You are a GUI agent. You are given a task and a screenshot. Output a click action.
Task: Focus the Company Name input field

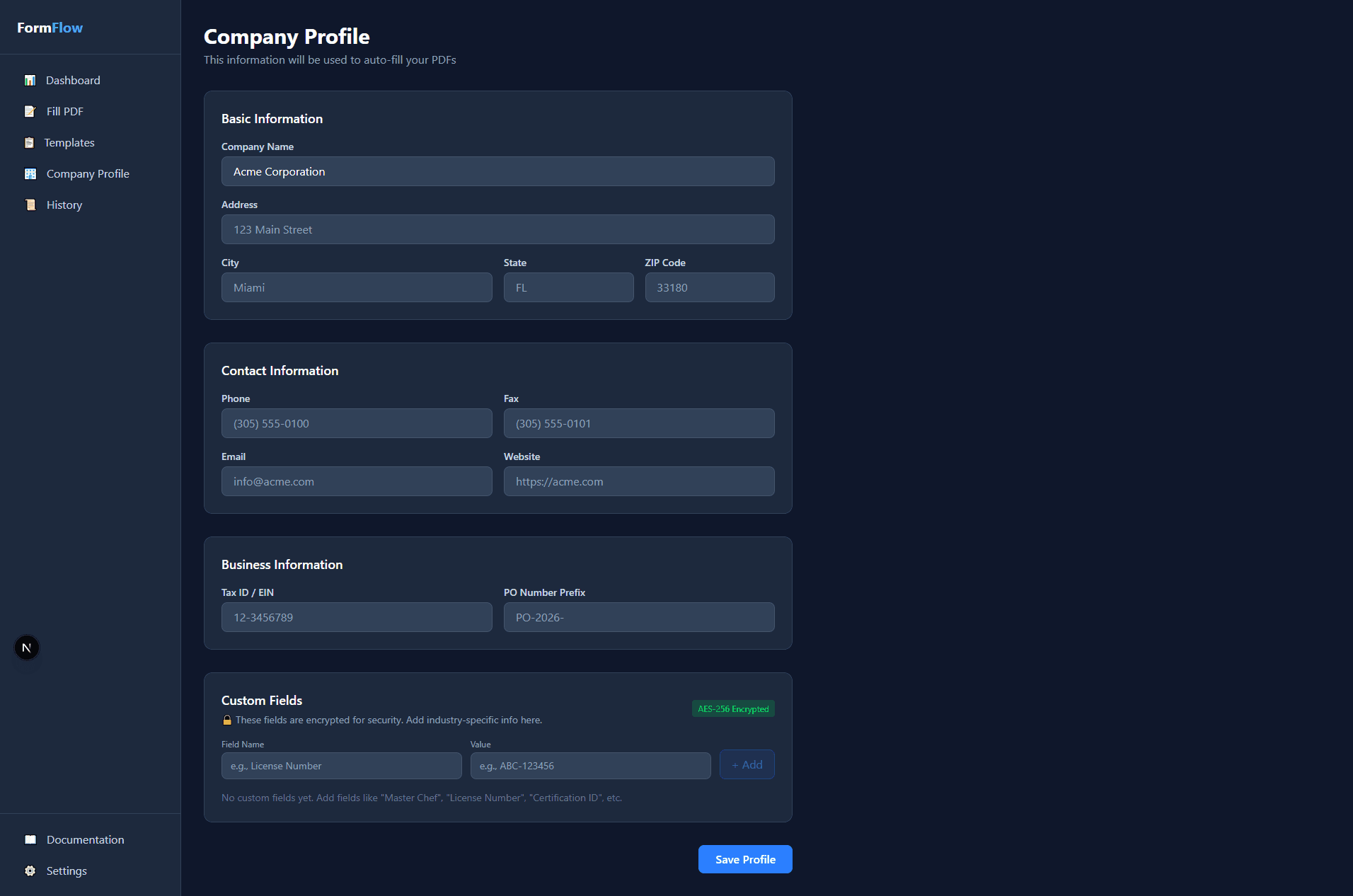click(x=497, y=171)
